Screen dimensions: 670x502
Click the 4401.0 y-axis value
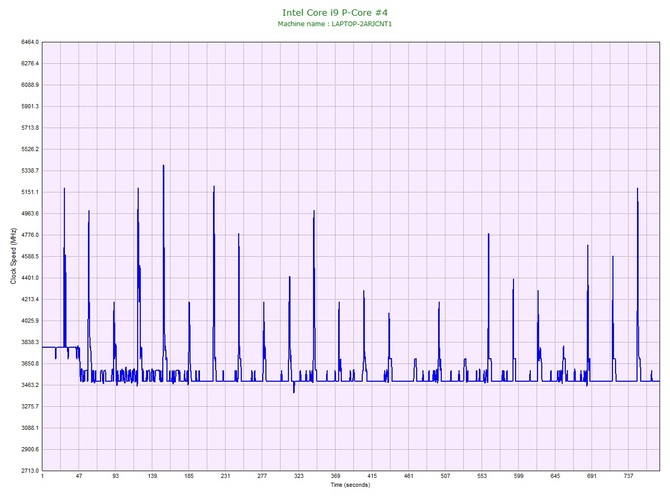pos(30,278)
